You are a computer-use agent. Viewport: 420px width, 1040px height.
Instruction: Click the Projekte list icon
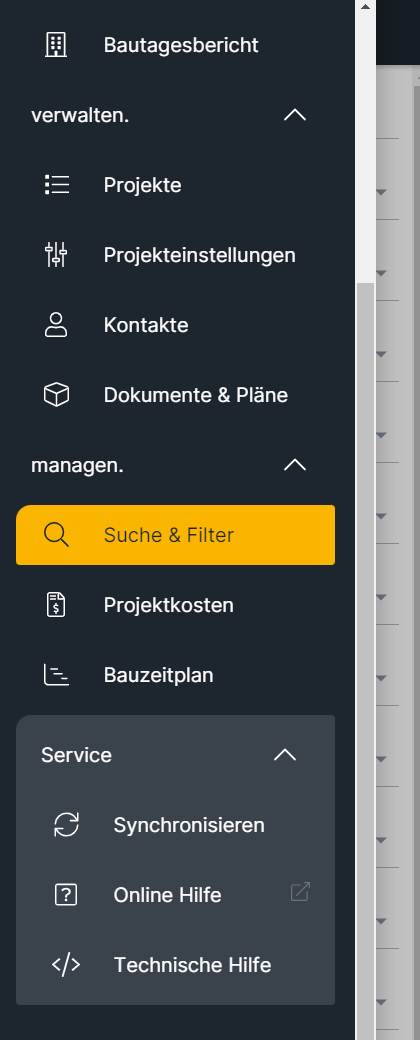tap(56, 185)
